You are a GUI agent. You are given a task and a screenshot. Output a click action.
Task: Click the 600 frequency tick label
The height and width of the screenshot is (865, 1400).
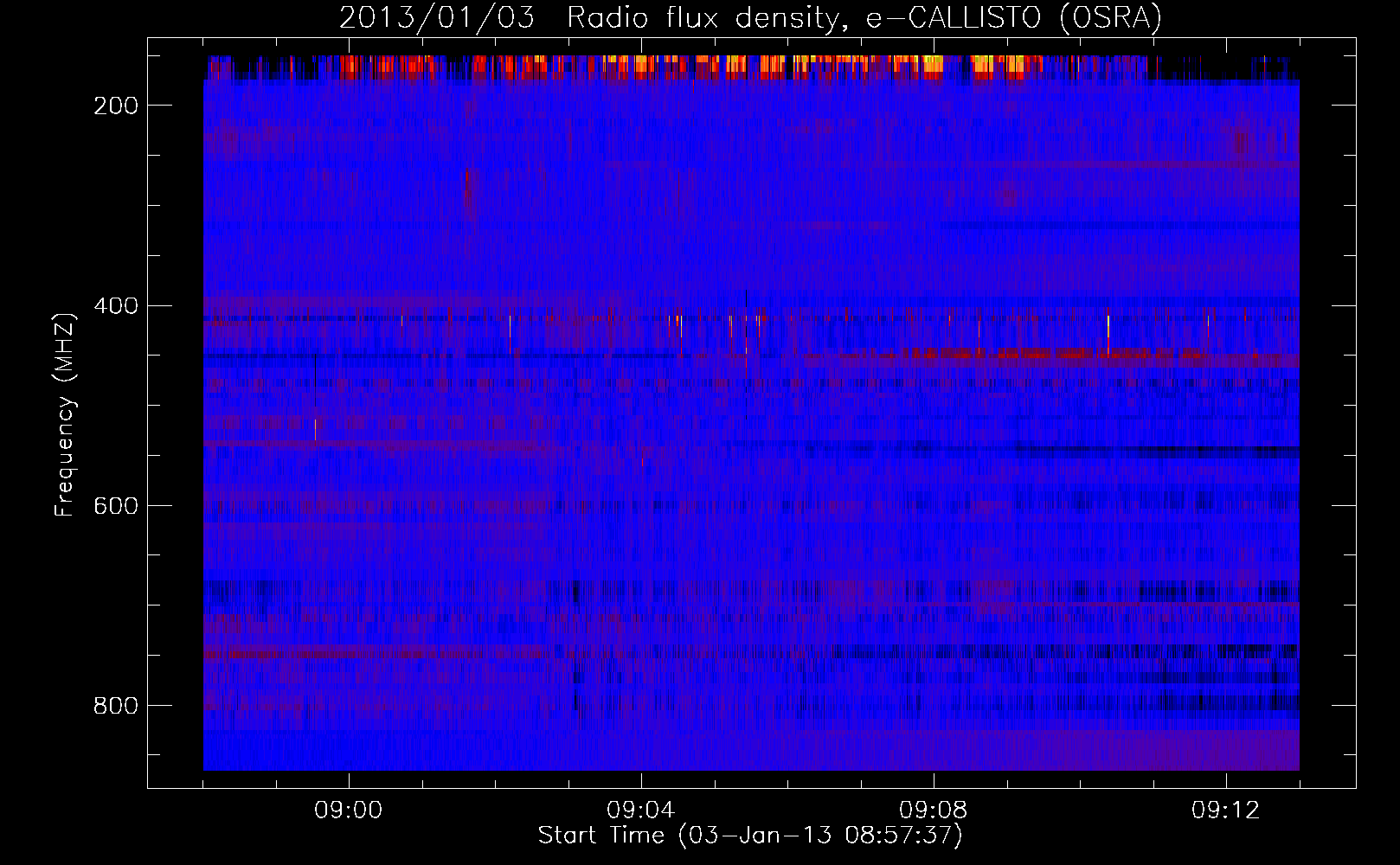pyautogui.click(x=116, y=506)
